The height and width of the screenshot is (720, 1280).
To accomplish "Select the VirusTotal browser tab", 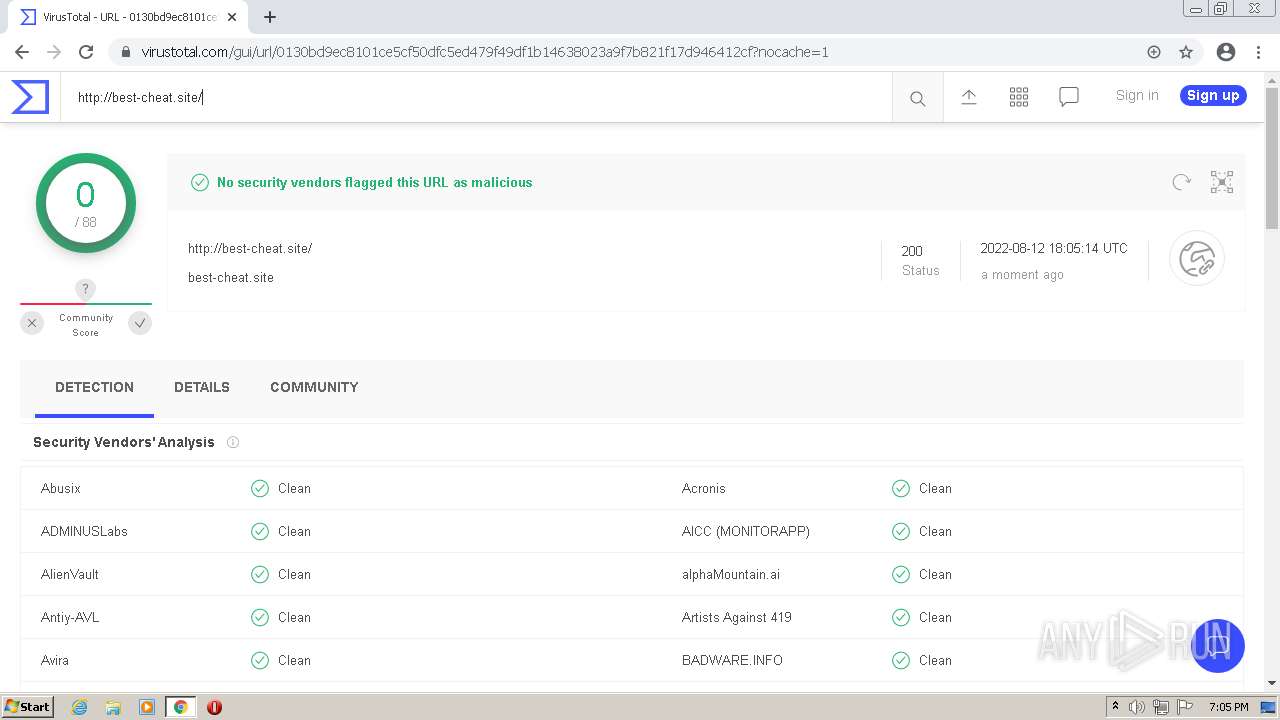I will (x=130, y=17).
